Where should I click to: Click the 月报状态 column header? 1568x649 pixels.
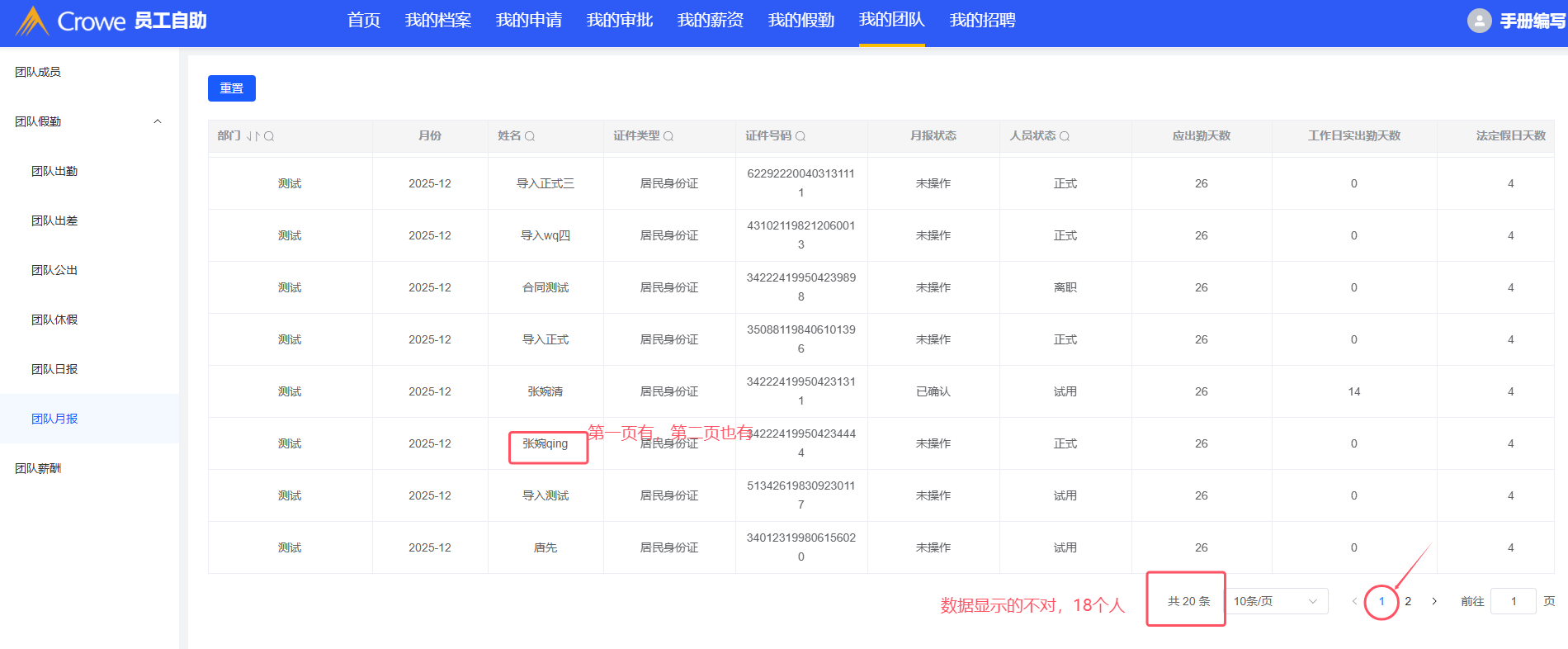click(x=933, y=135)
